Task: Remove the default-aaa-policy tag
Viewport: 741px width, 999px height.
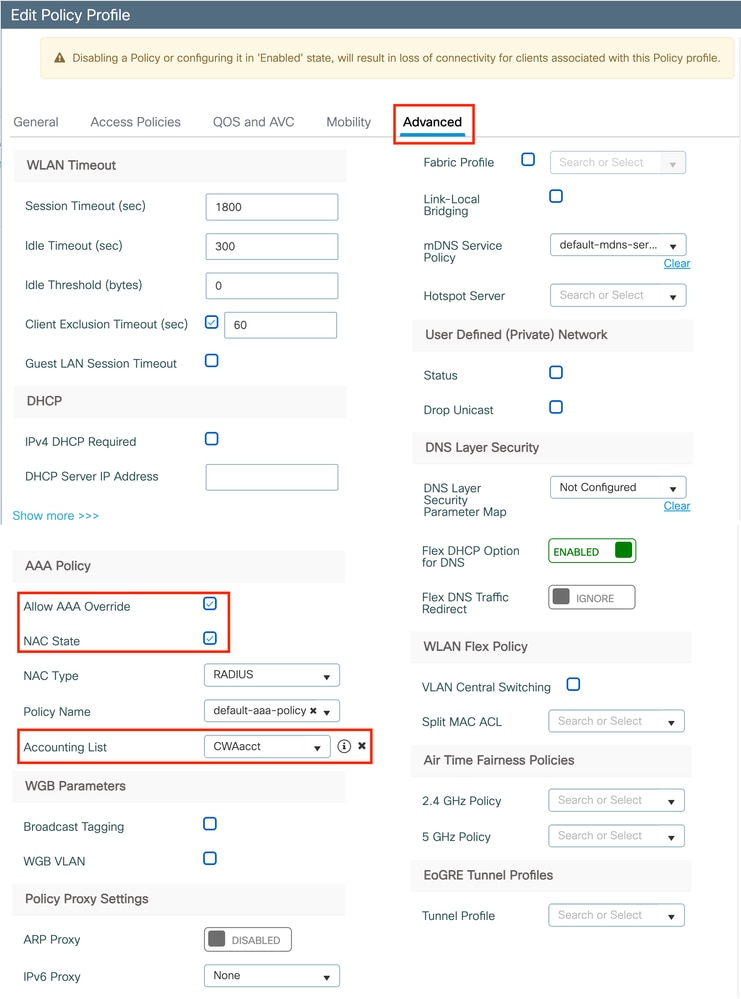Action: (x=312, y=711)
